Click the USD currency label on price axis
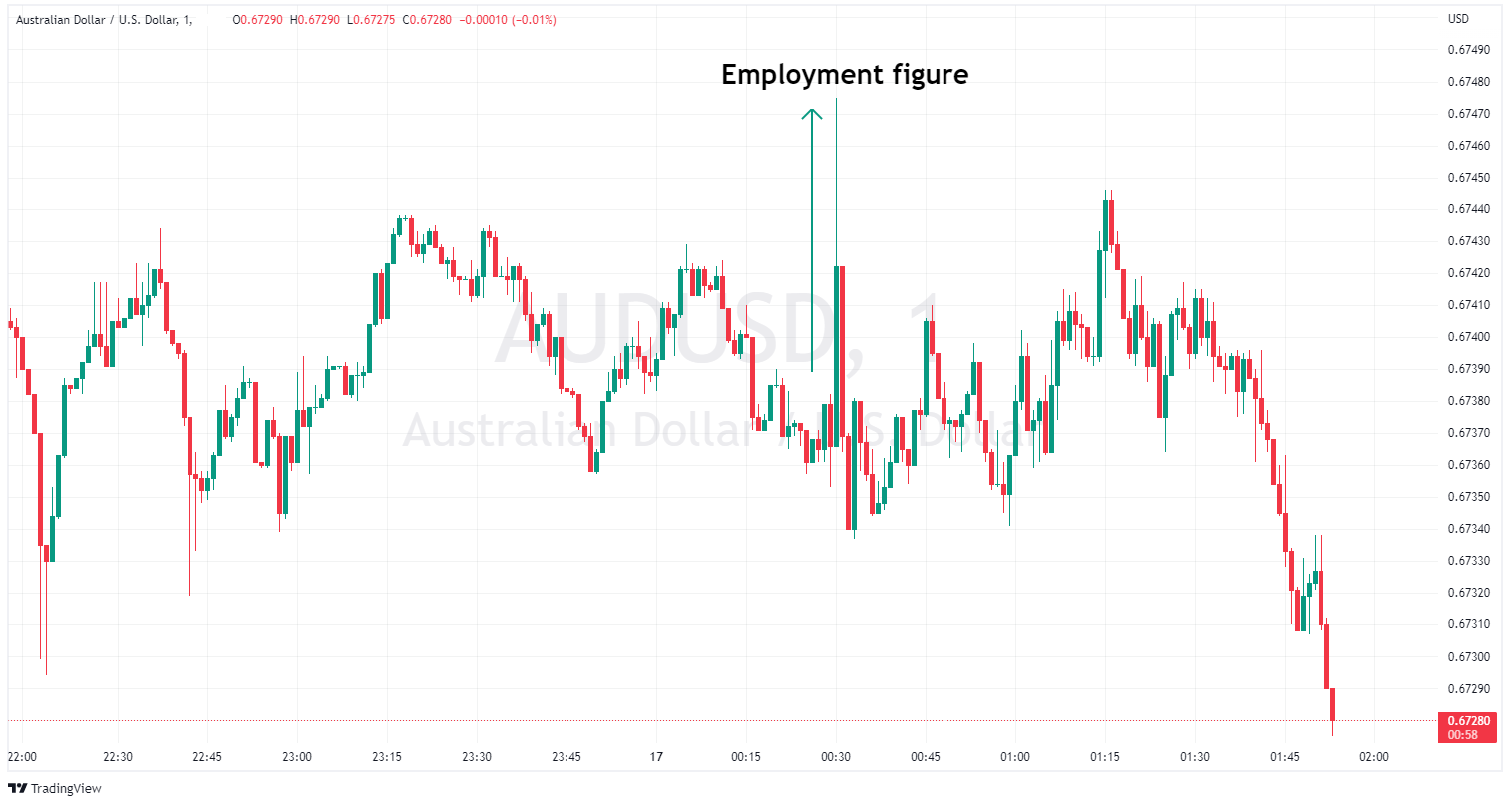Viewport: 1512px width, 806px height. point(1458,19)
